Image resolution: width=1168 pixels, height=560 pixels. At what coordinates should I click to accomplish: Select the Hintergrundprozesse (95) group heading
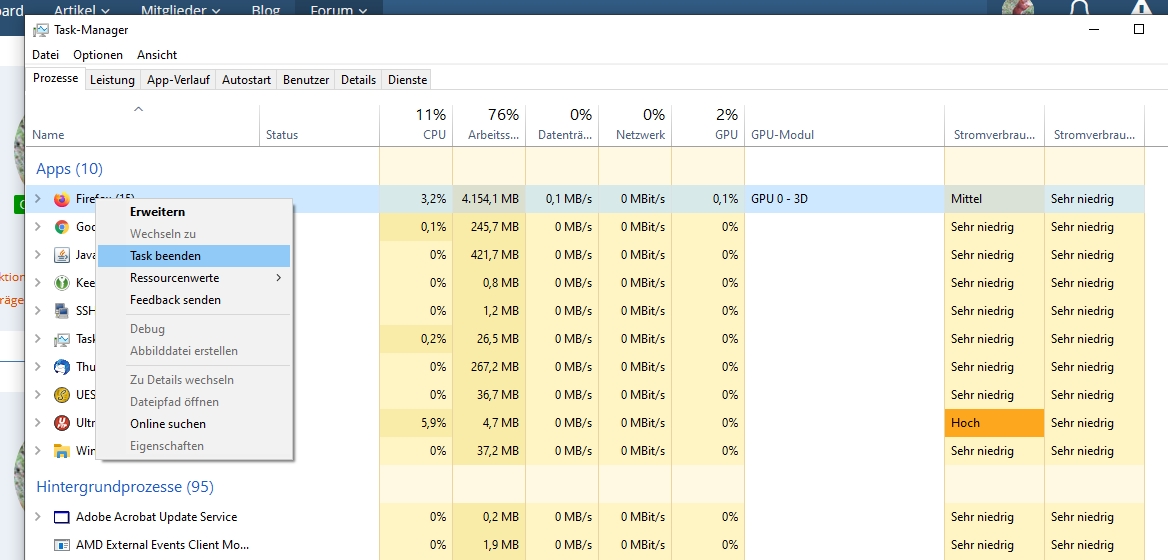125,487
